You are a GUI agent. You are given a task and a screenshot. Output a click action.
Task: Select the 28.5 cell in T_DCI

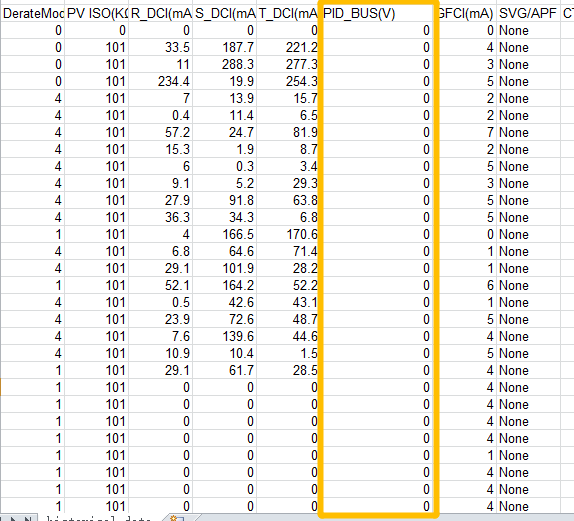point(288,370)
